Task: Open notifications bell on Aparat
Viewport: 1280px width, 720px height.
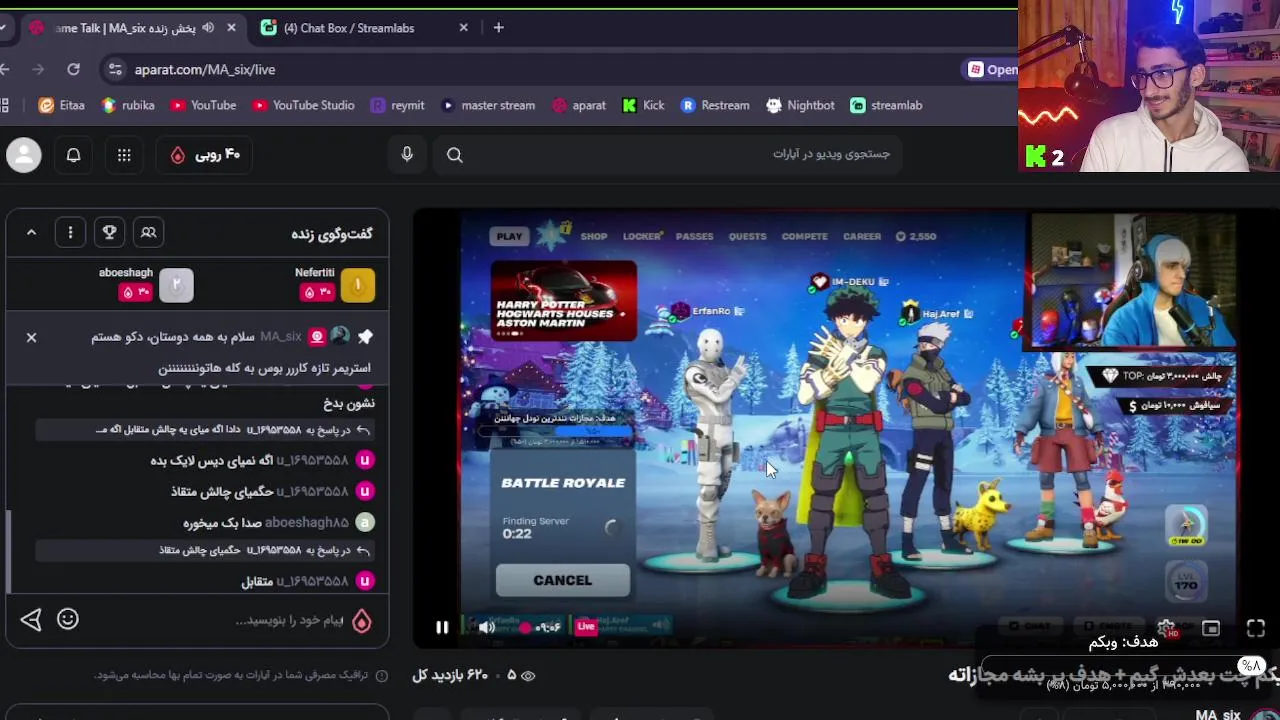Action: (x=73, y=155)
